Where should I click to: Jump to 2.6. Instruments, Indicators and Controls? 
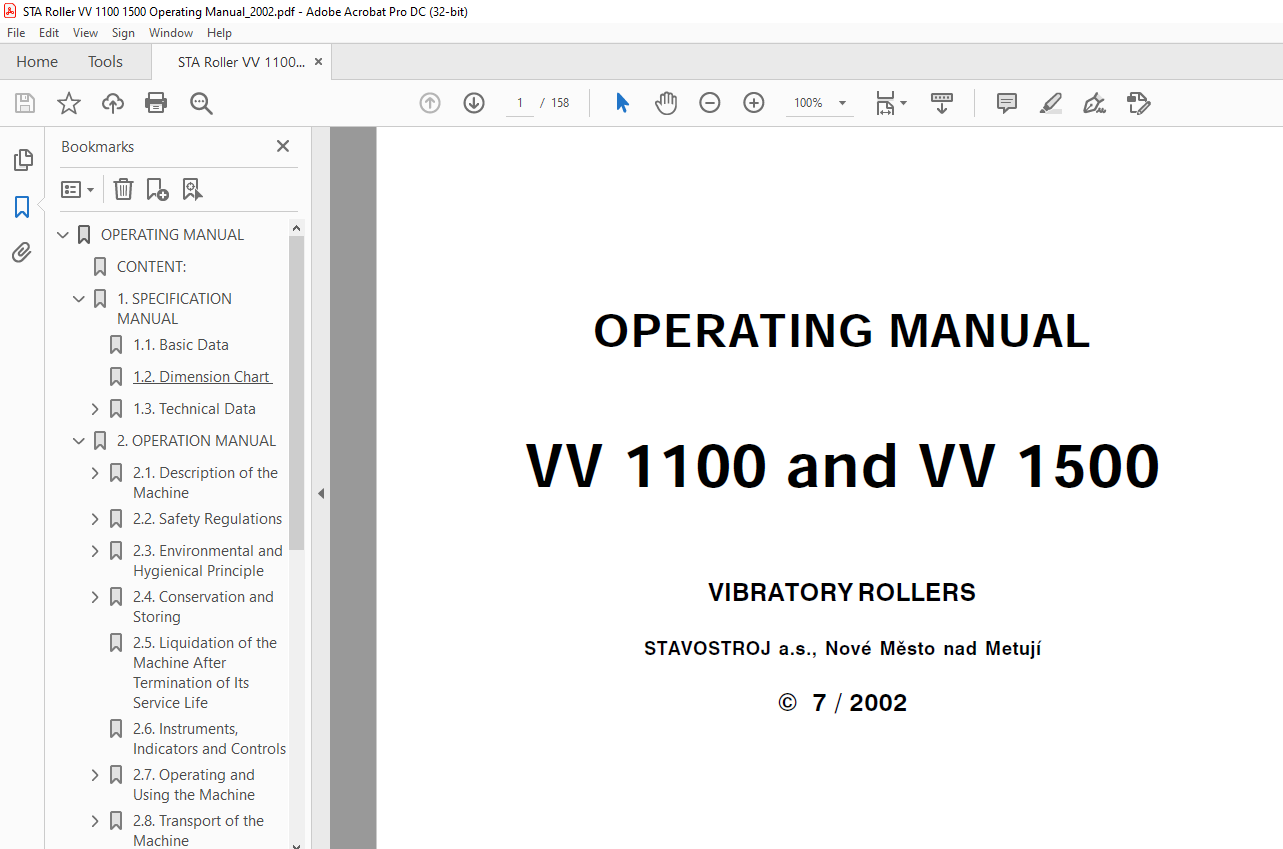click(209, 739)
